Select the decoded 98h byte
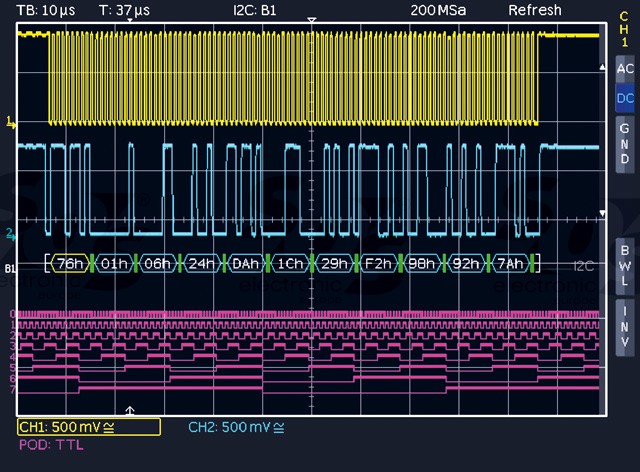The image size is (640, 472). [422, 264]
